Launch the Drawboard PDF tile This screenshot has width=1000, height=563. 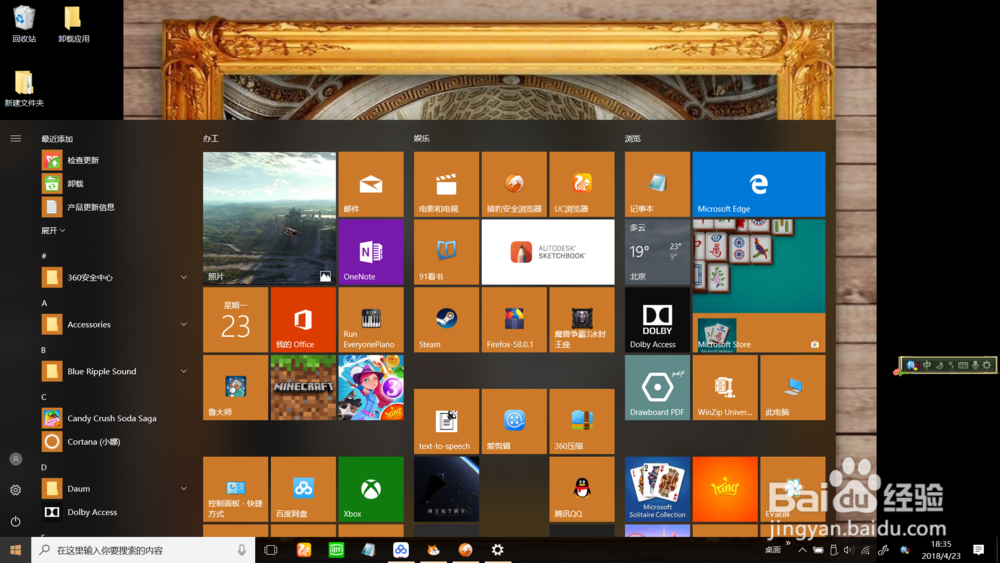click(x=657, y=387)
